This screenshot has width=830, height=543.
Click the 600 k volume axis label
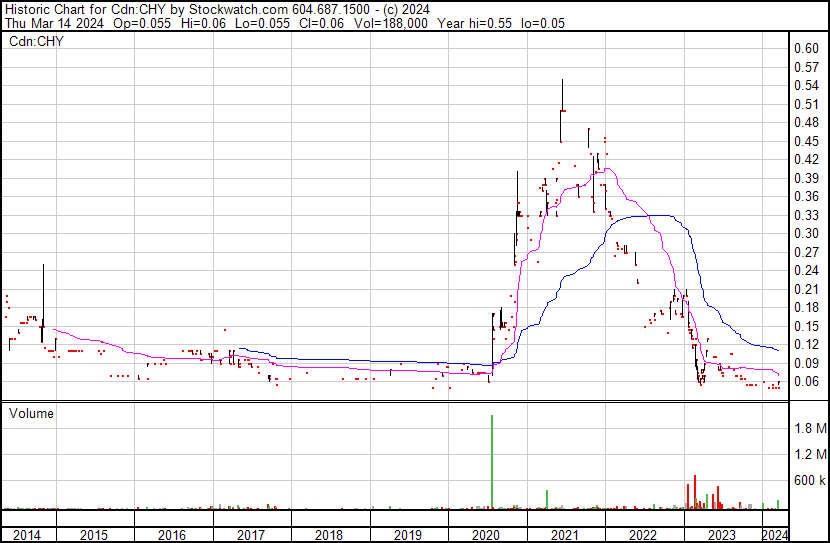click(810, 480)
